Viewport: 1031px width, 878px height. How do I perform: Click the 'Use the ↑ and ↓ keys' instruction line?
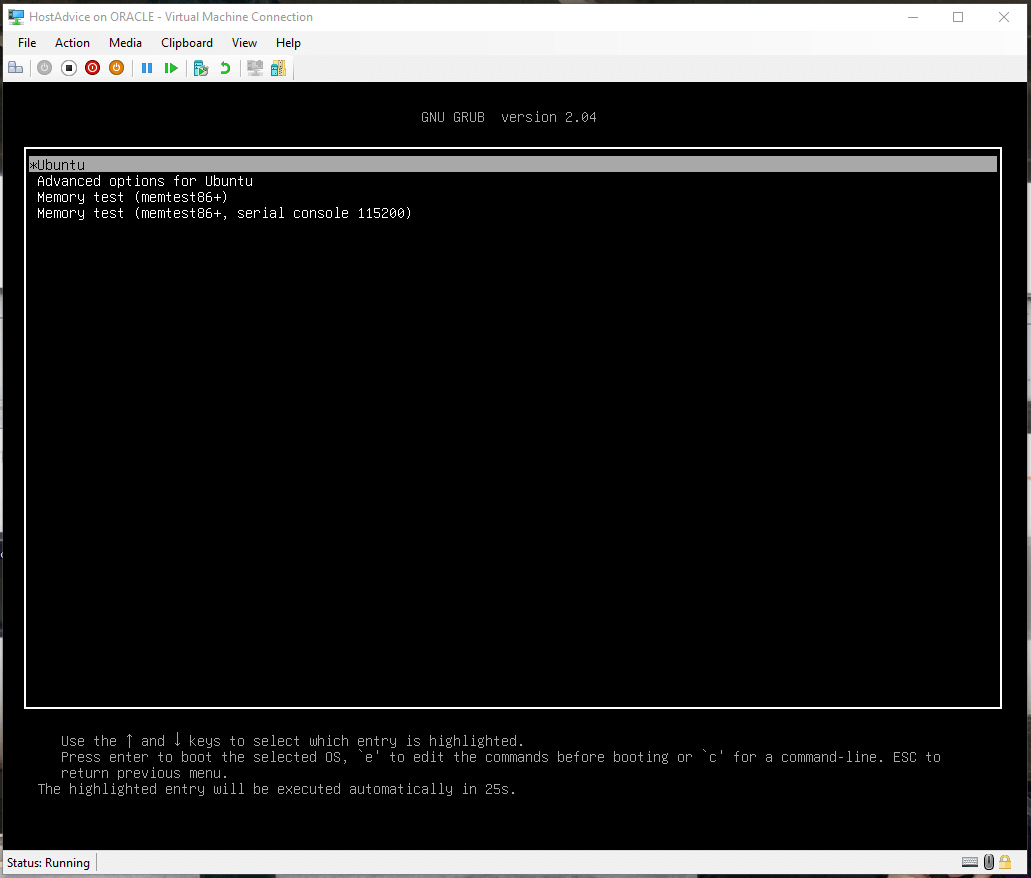(x=293, y=741)
